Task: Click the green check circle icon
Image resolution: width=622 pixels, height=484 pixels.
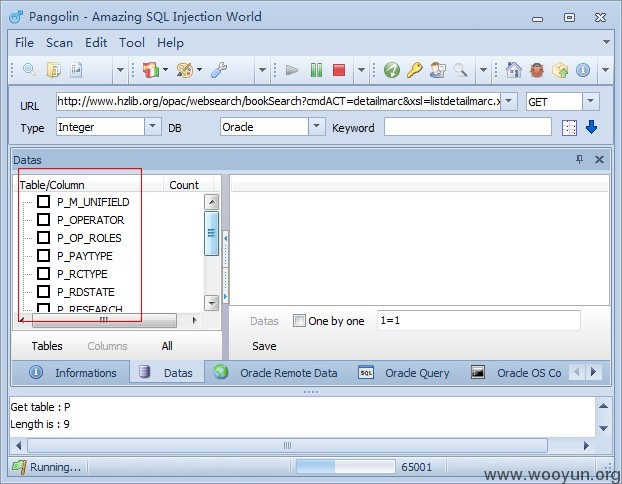Action: point(392,70)
